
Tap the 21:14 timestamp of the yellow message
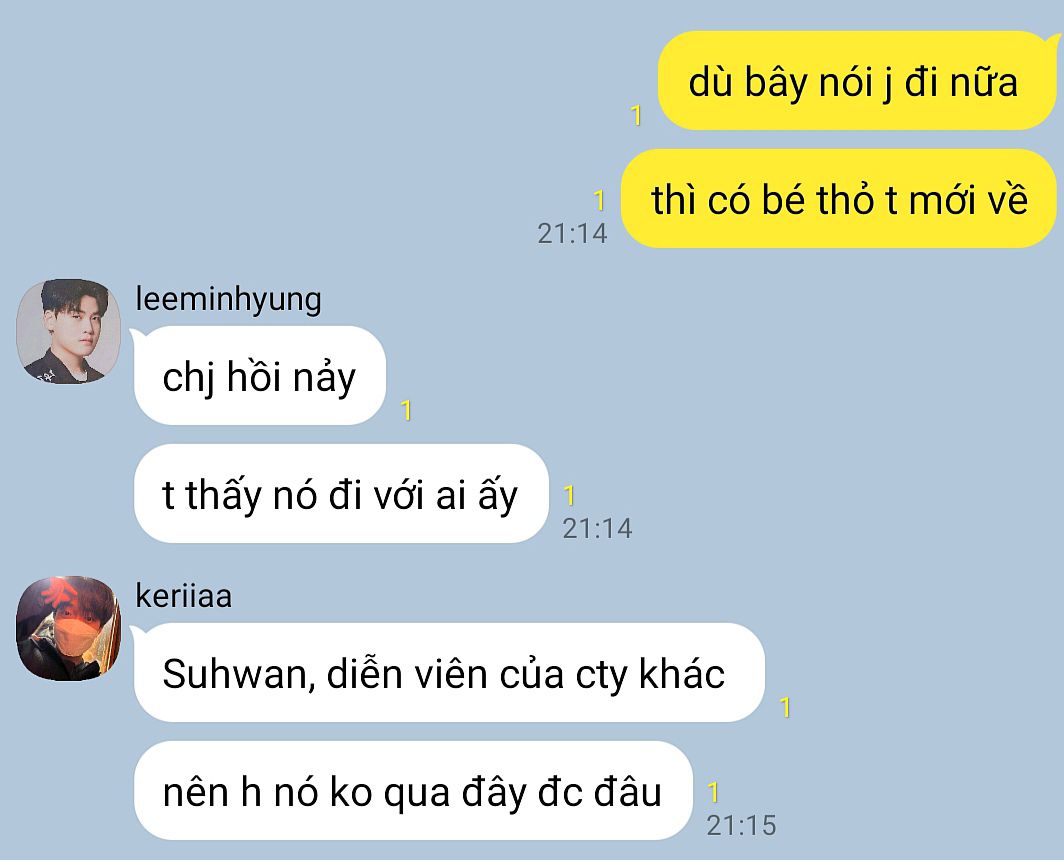pos(572,233)
